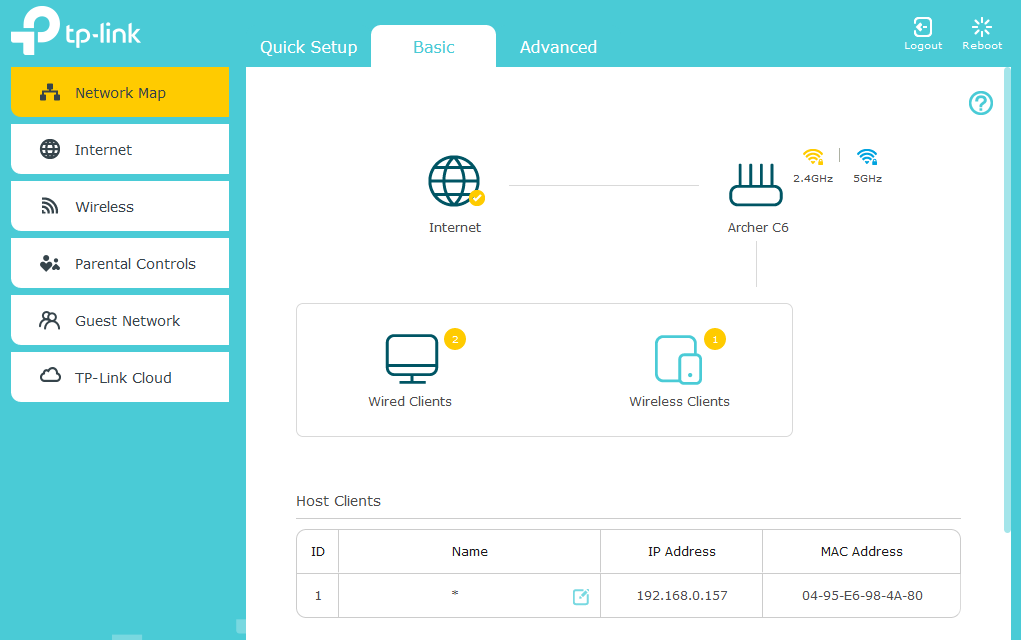Screen dimensions: 1021x640
Task: Open Network Map in the sidebar
Action: [120, 92]
